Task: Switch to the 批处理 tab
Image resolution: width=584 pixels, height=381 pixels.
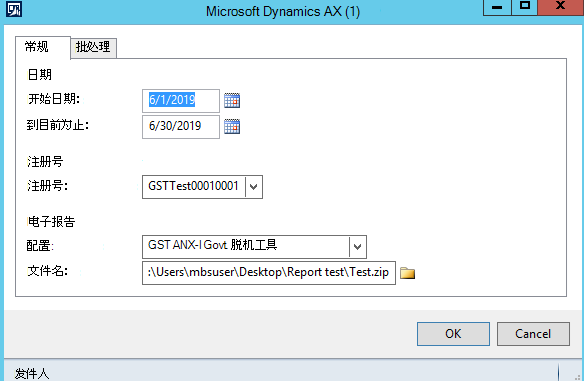Action: coord(93,47)
